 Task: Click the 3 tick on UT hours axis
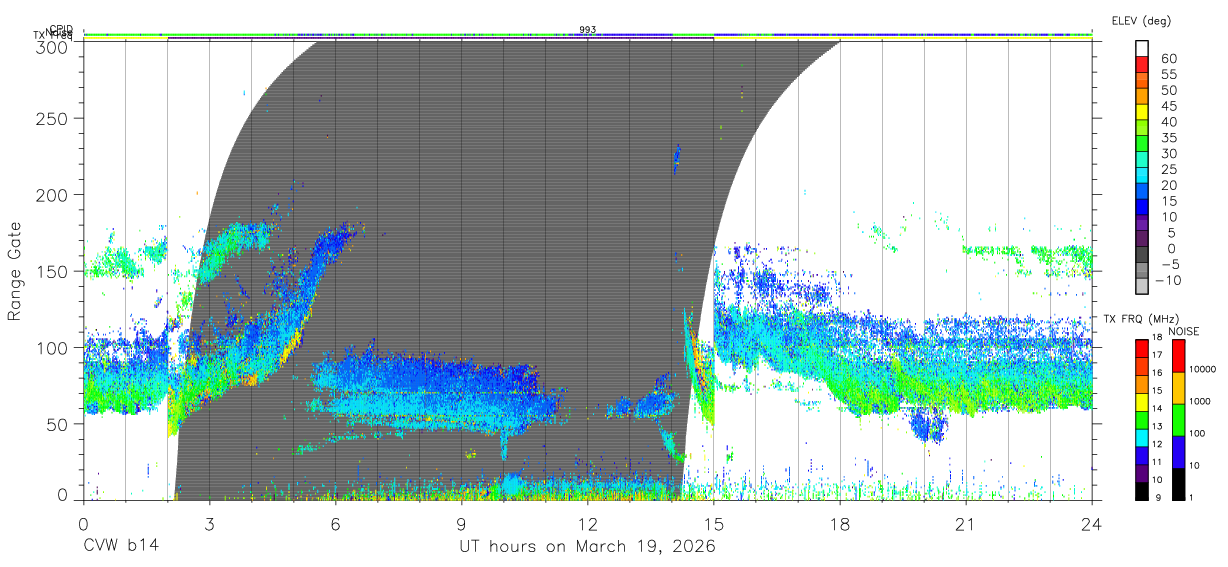point(209,523)
